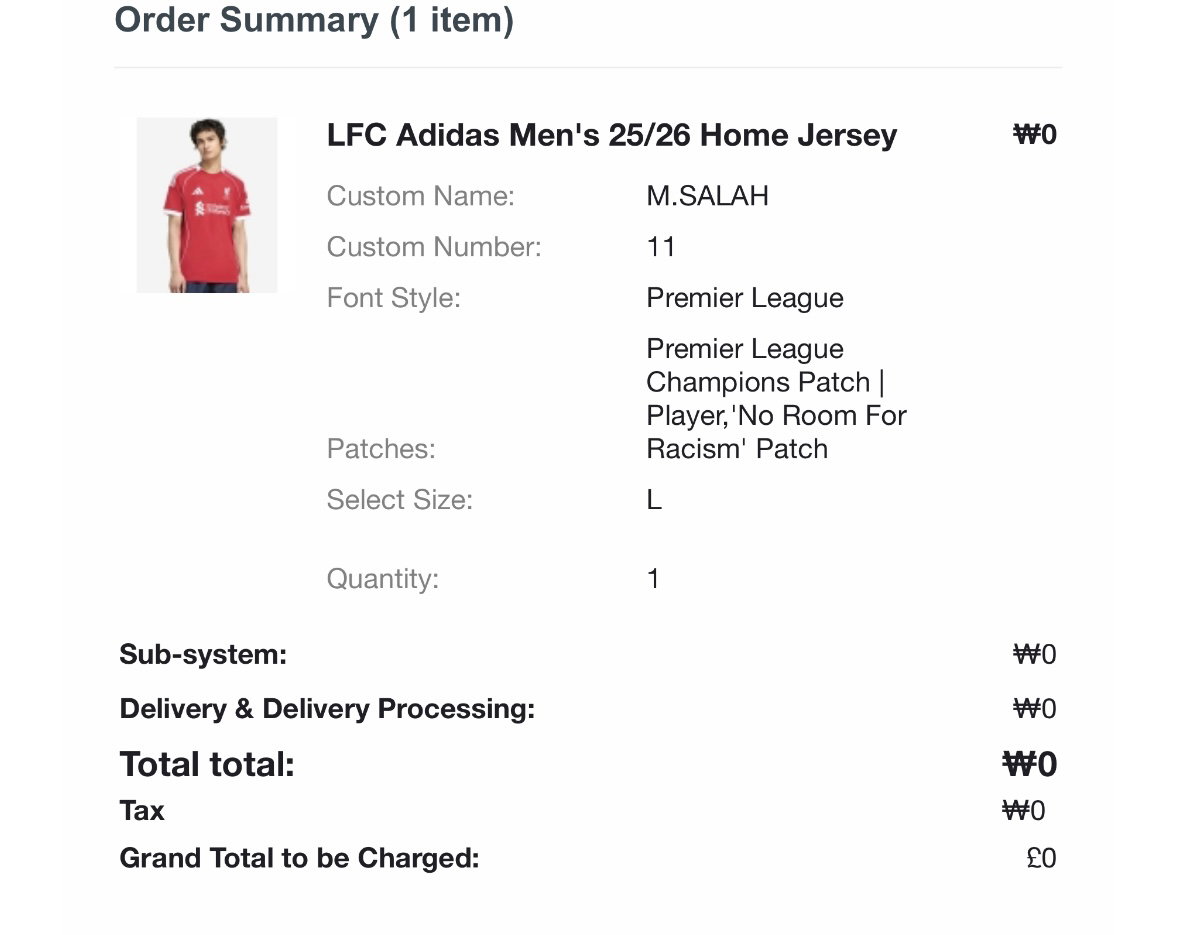Screen dimensions: 1178x935
Task: Select the Premier League Champions Patch text
Action: click(758, 366)
